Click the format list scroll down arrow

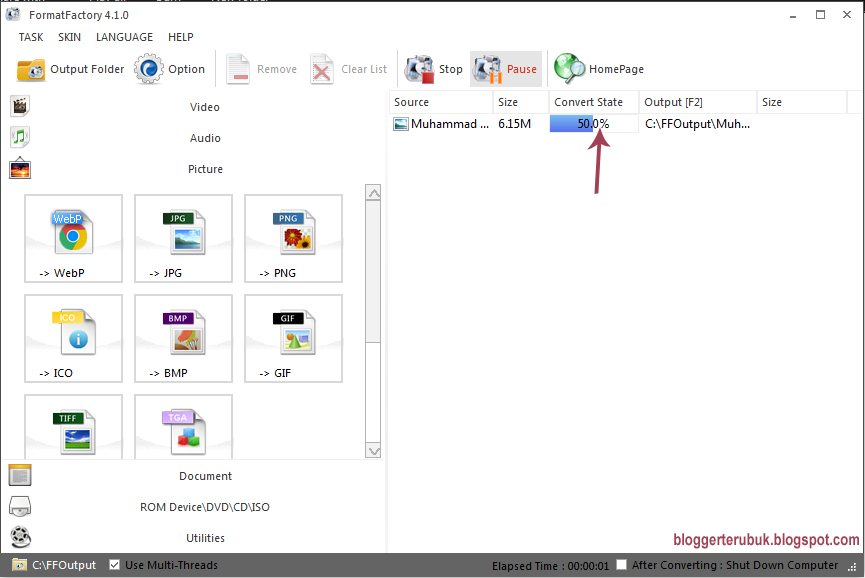373,451
